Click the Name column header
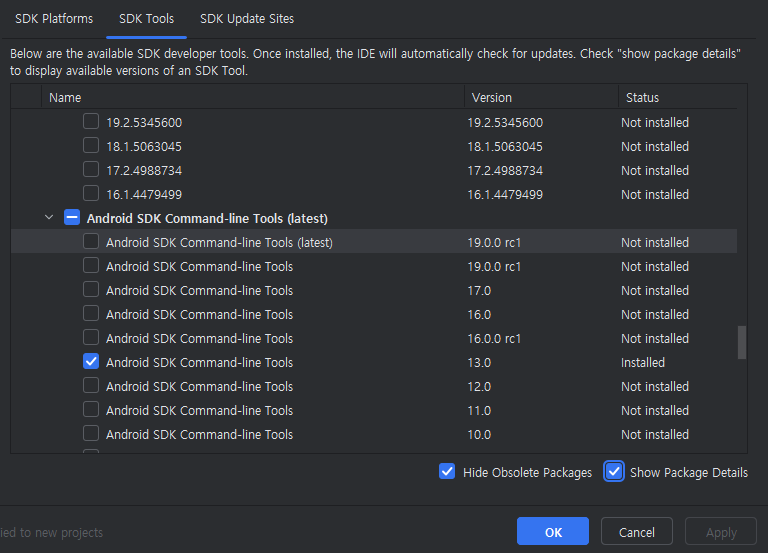Screen dimensions: 768x553 [253, 97]
